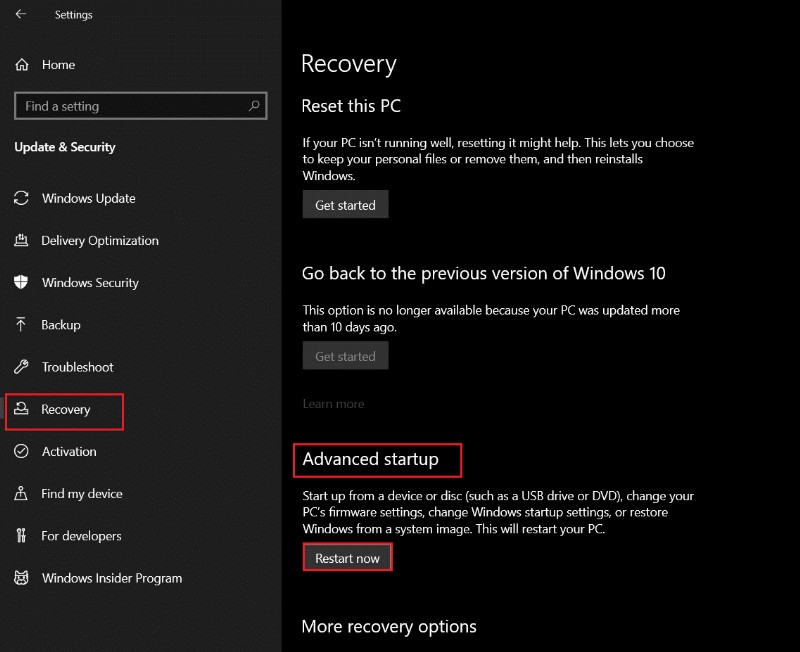Select the Recovery sidebar entry

pyautogui.click(x=64, y=411)
